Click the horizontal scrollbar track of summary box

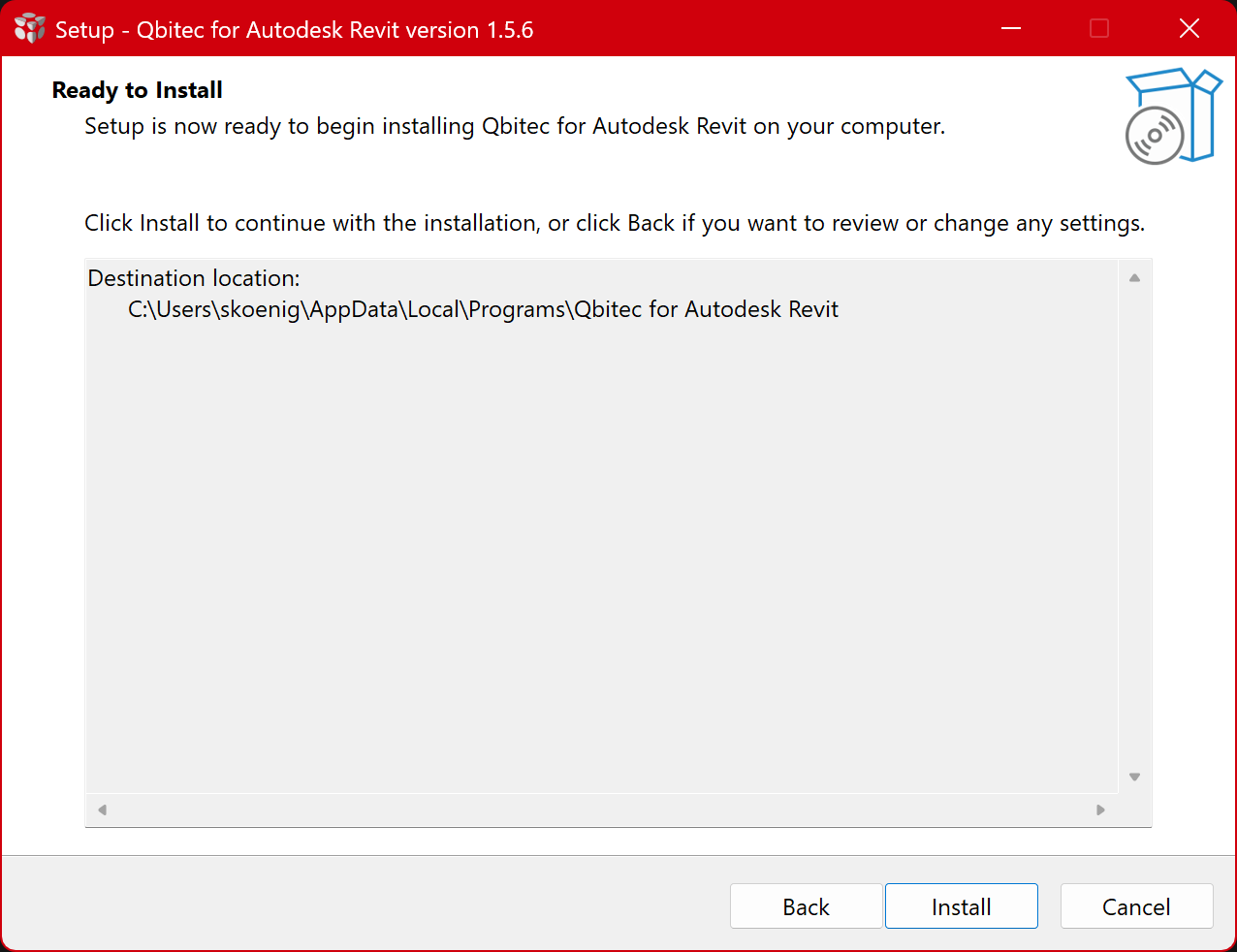pos(601,809)
